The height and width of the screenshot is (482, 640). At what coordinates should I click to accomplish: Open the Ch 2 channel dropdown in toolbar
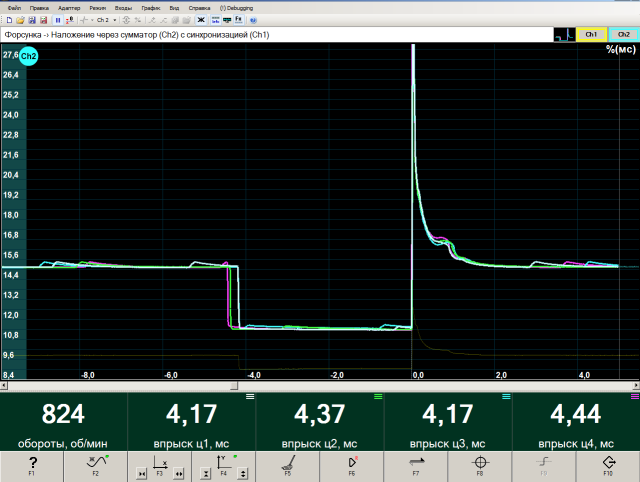(x=104, y=19)
